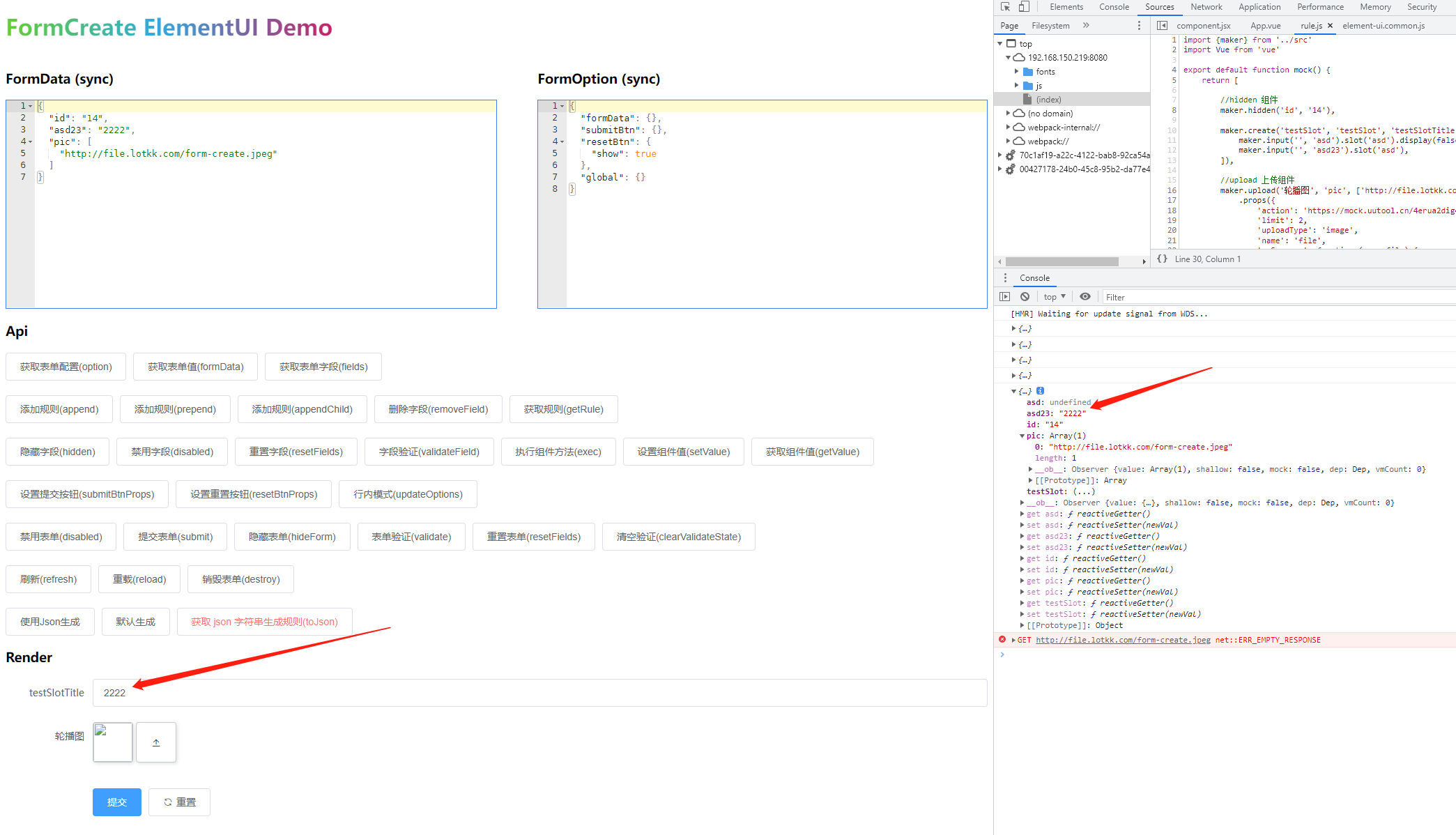Viewport: 1456px width, 835px height.
Task: Click the upload arrow icon beside 轮播图
Action: [156, 742]
